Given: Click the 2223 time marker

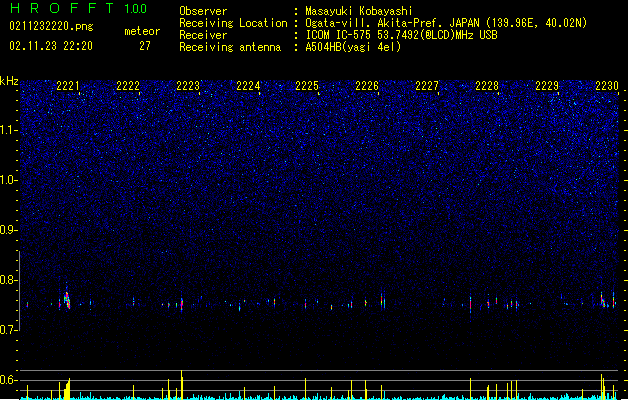Looking at the screenshot, I should [x=188, y=86].
